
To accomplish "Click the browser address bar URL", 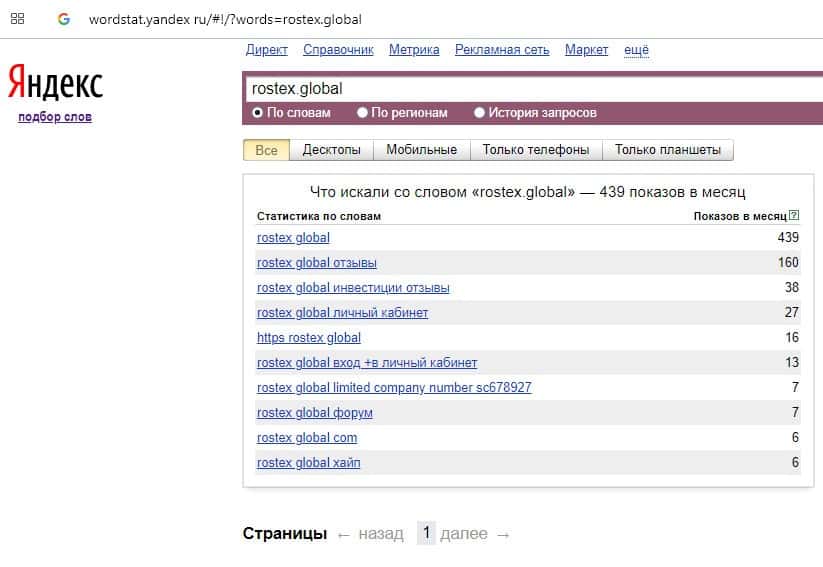I will click(x=225, y=19).
